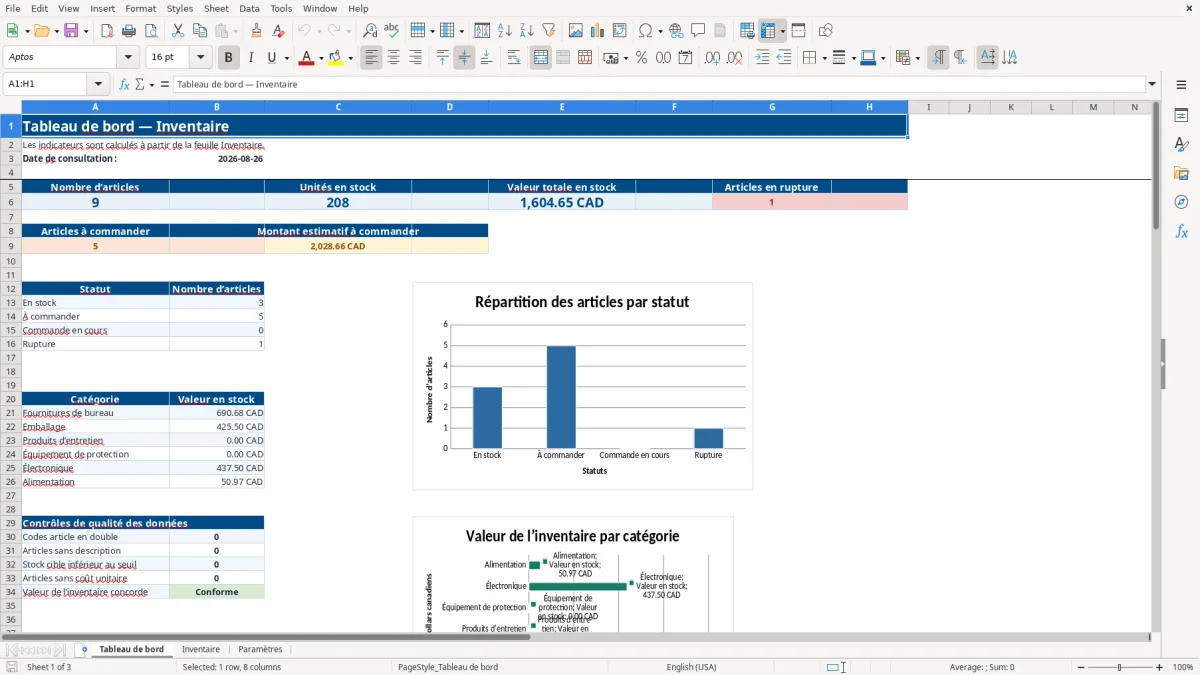Toggle Bold formatting
Viewport: 1200px width, 675px height.
tap(228, 58)
